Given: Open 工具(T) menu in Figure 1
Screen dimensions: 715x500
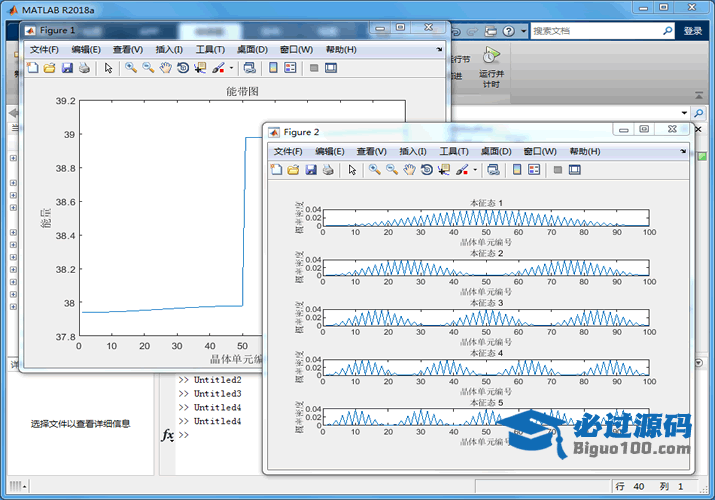Looking at the screenshot, I should (x=210, y=50).
